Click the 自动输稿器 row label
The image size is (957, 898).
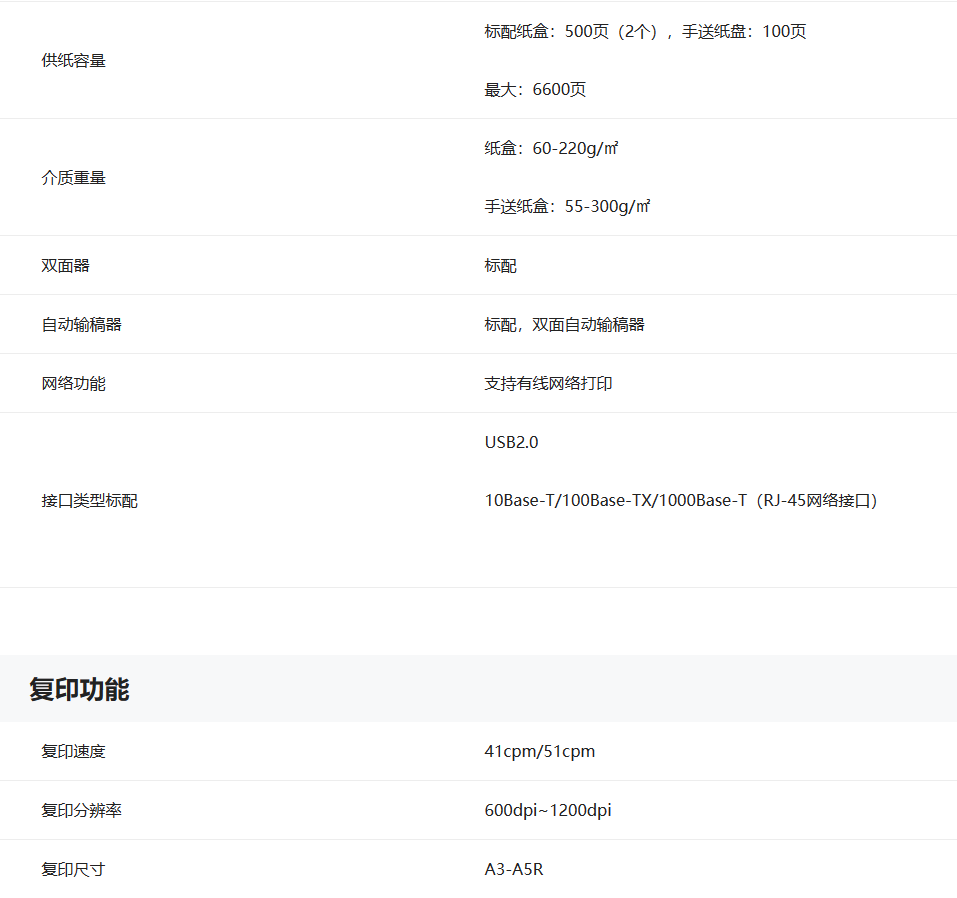click(x=81, y=325)
